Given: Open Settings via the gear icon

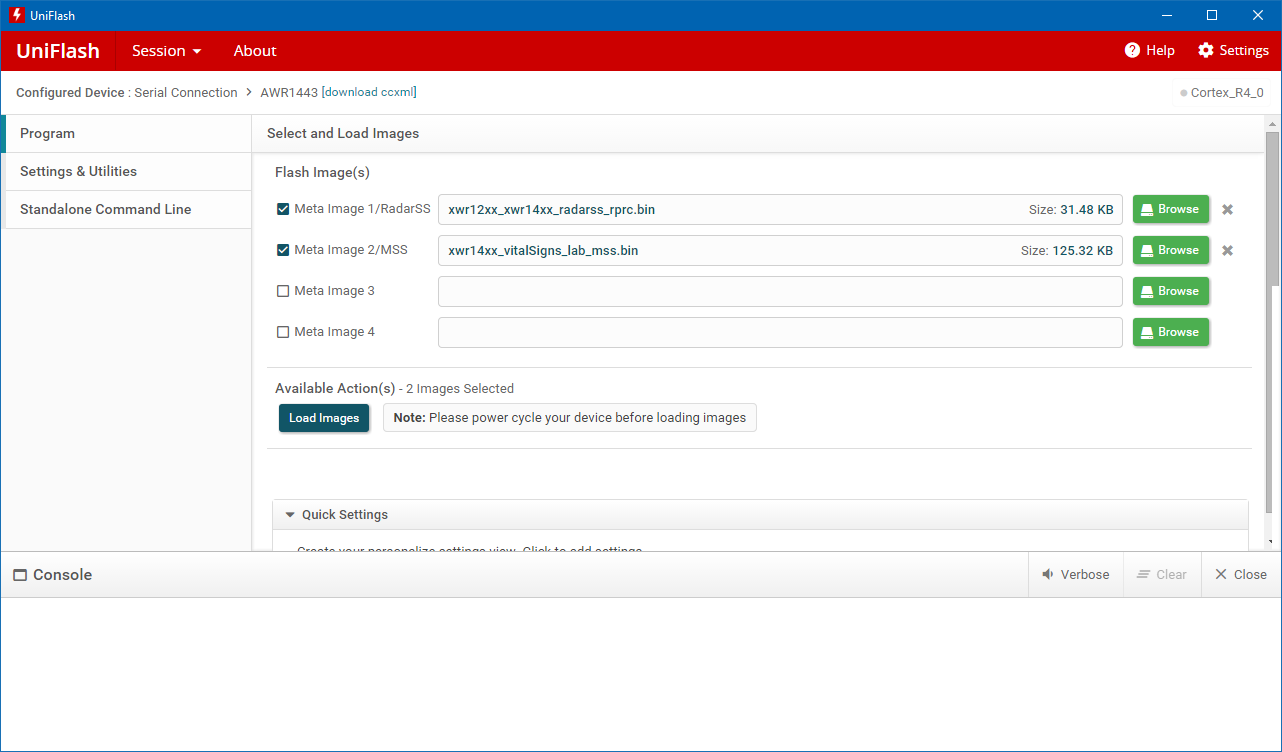Looking at the screenshot, I should (1206, 50).
